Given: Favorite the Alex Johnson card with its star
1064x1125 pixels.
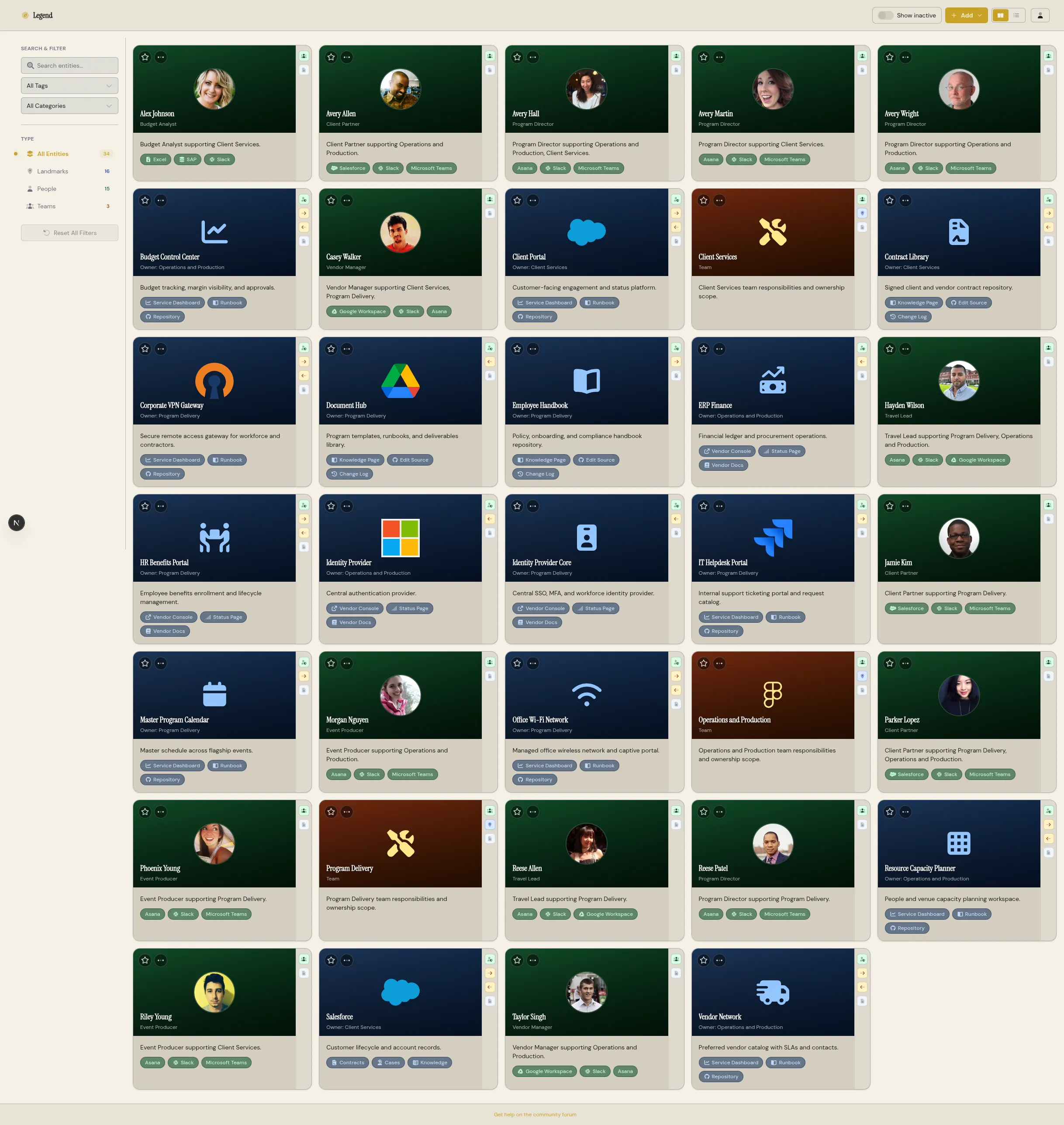Looking at the screenshot, I should (145, 57).
